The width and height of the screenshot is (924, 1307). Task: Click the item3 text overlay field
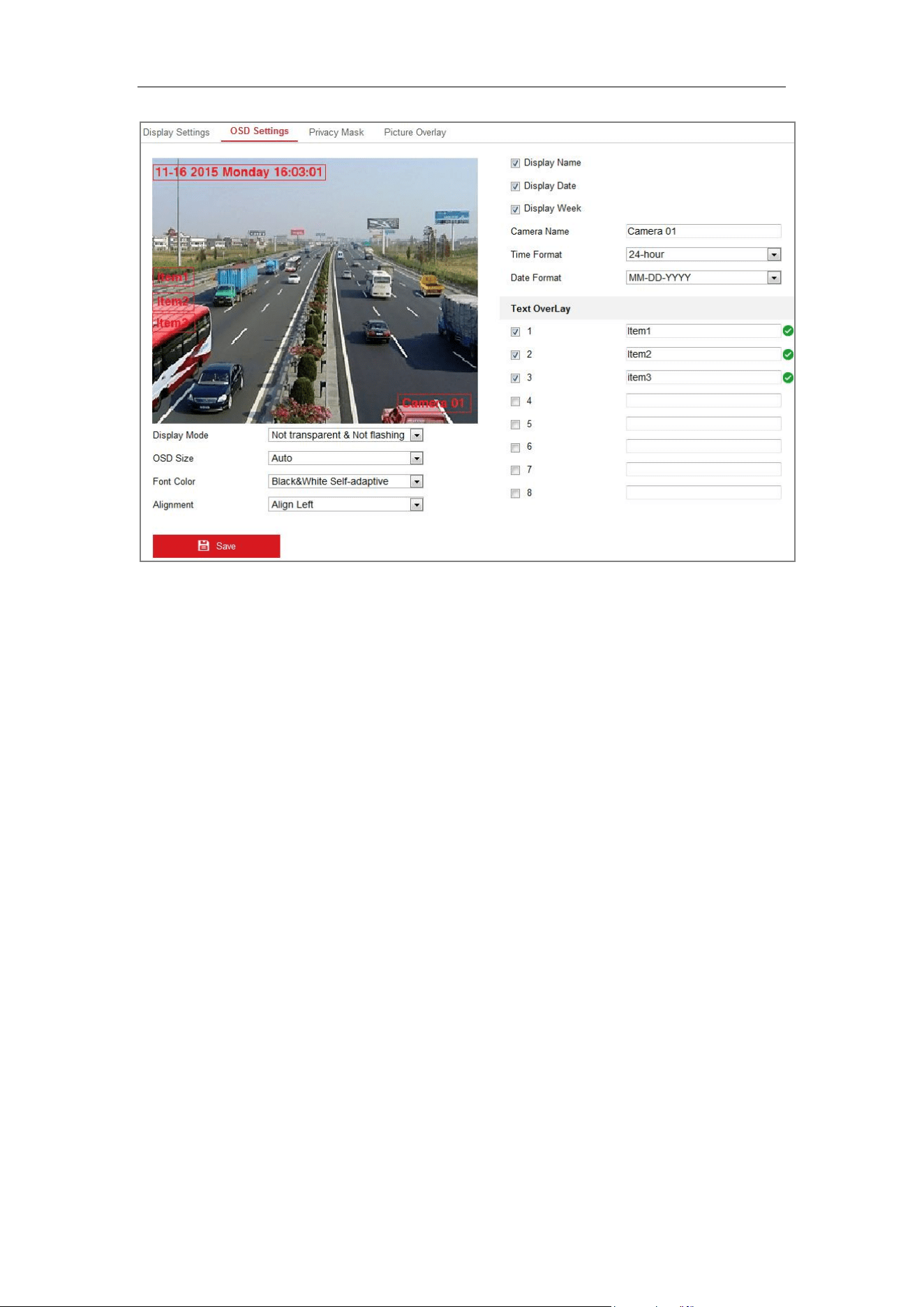pyautogui.click(x=703, y=377)
